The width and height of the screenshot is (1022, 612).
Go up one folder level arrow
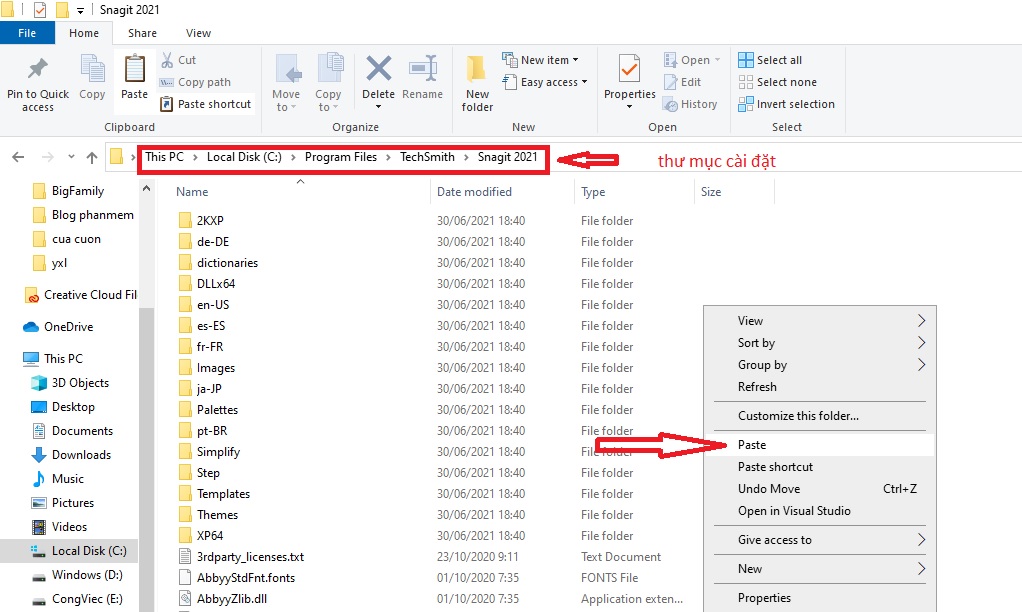click(x=92, y=157)
